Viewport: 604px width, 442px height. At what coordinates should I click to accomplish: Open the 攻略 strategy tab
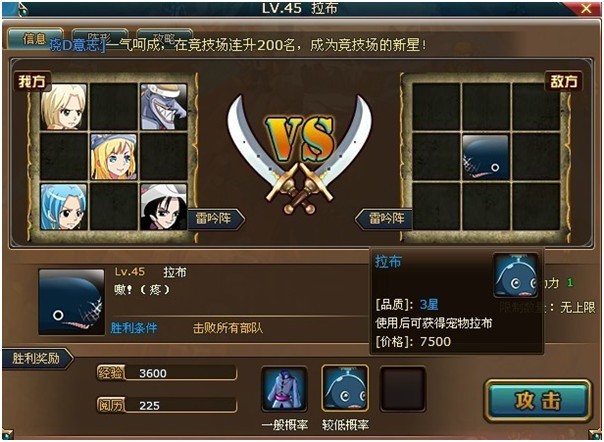click(x=164, y=38)
